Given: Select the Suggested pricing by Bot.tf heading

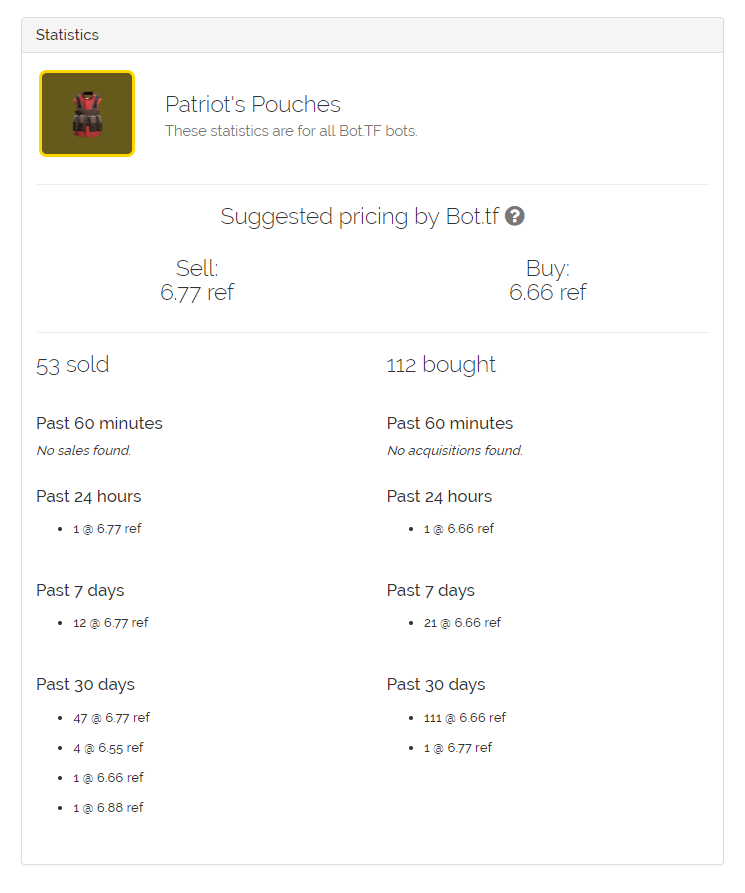Looking at the screenshot, I should click(359, 217).
